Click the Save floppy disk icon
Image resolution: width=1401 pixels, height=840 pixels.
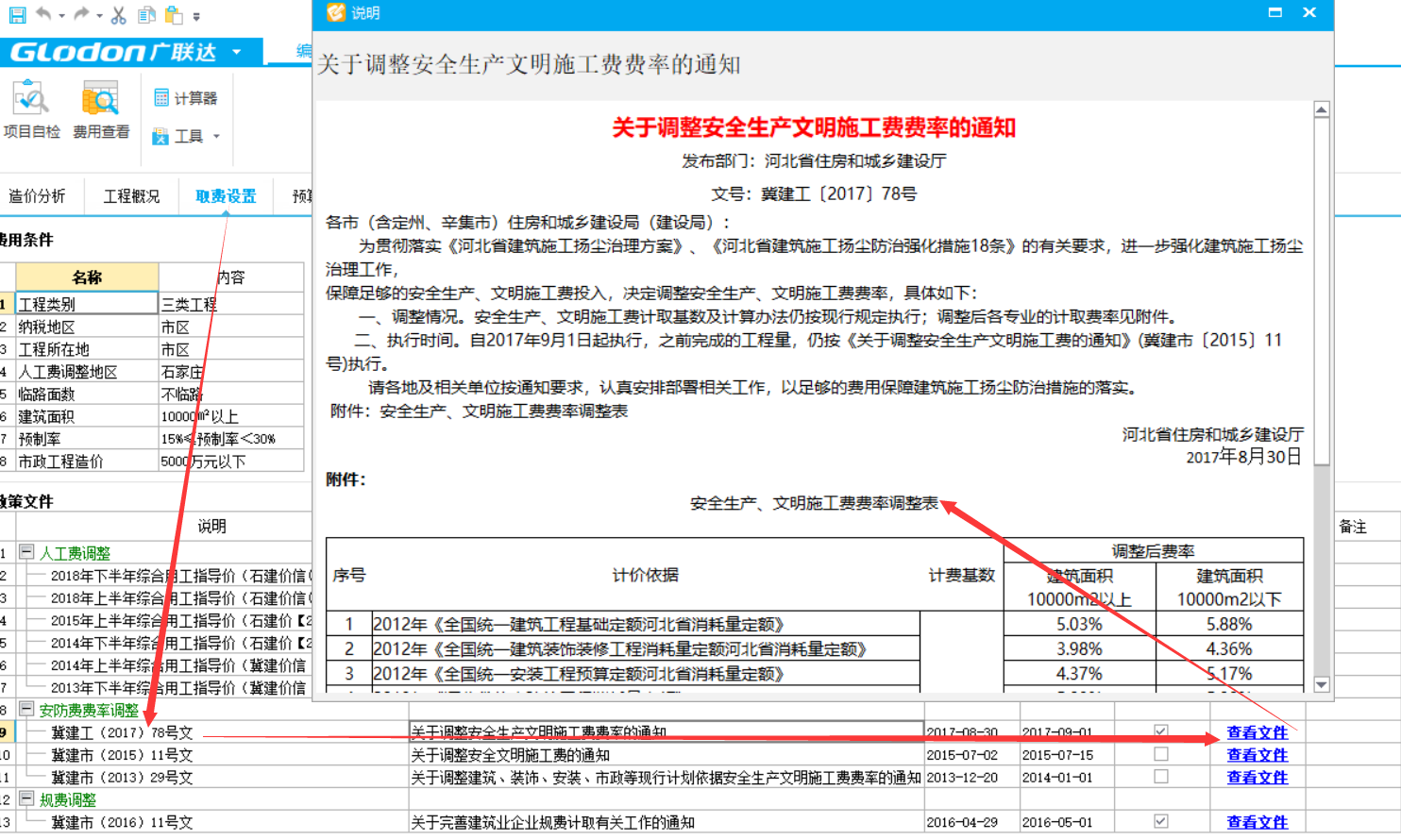[x=17, y=14]
